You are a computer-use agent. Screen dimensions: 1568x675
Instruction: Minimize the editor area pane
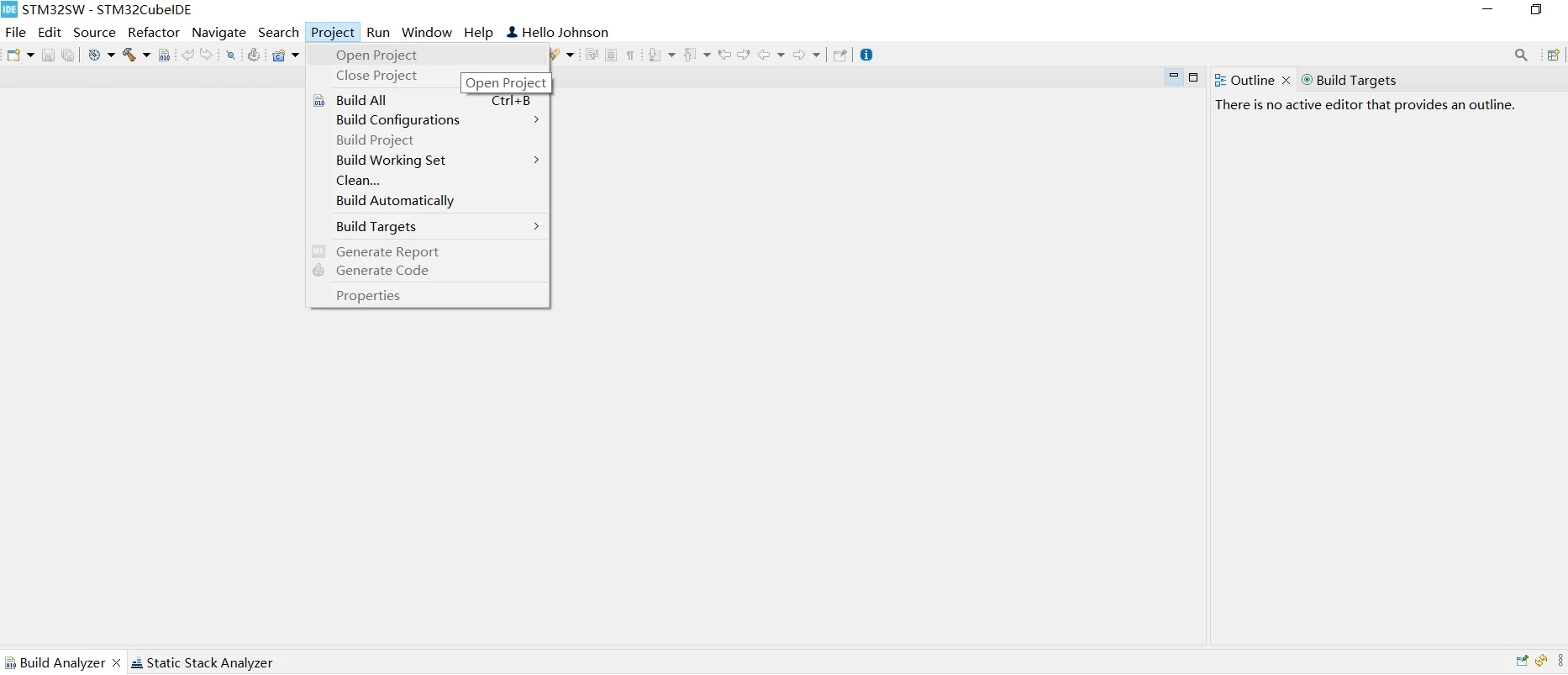click(1174, 77)
